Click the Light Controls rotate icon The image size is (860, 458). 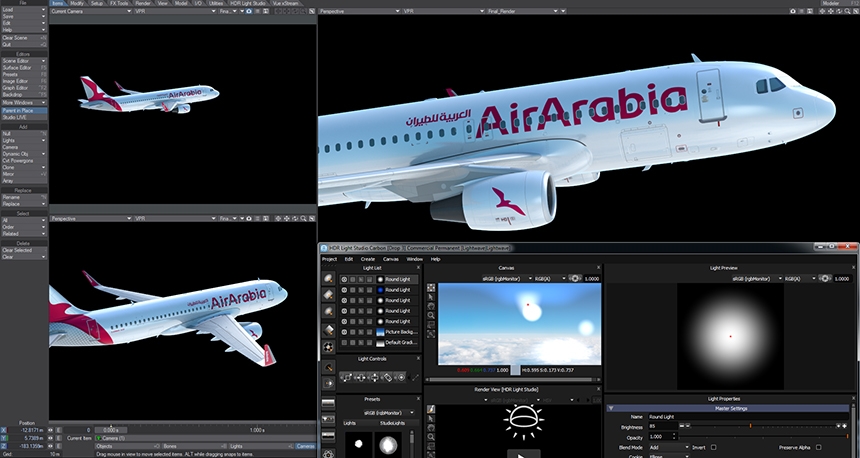pos(387,377)
